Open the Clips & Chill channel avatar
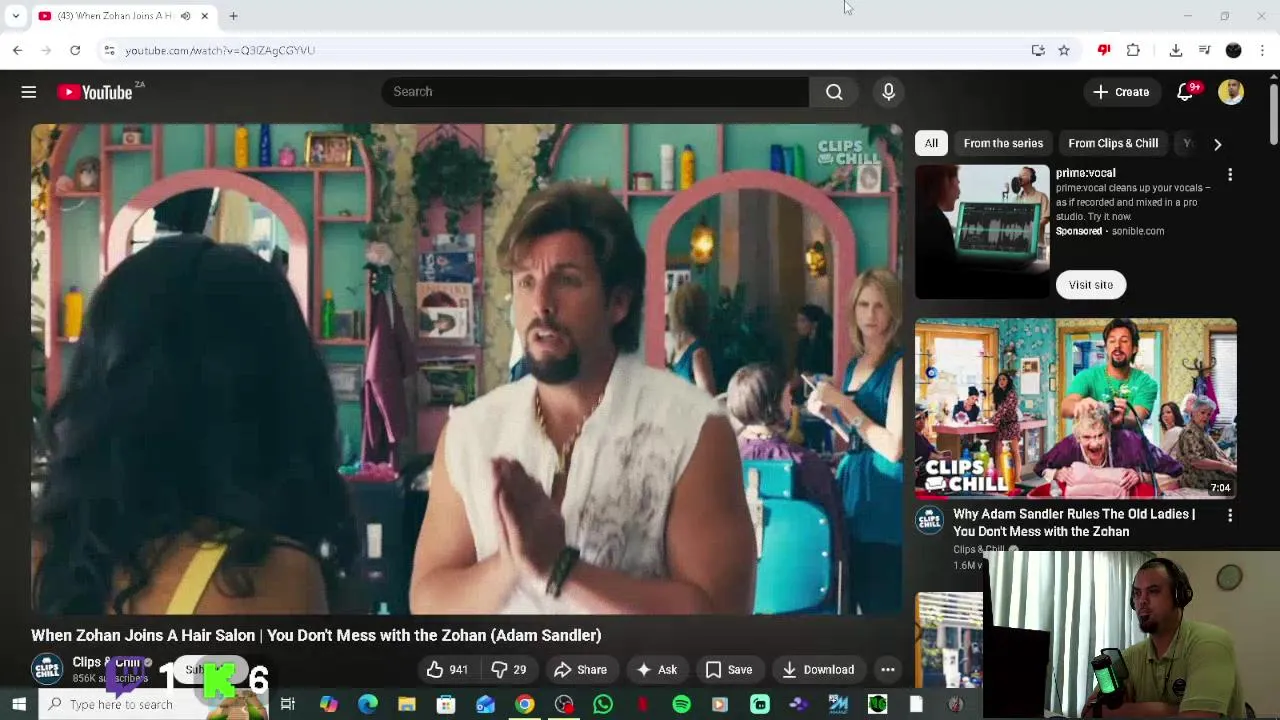The width and height of the screenshot is (1280, 720). [47, 669]
